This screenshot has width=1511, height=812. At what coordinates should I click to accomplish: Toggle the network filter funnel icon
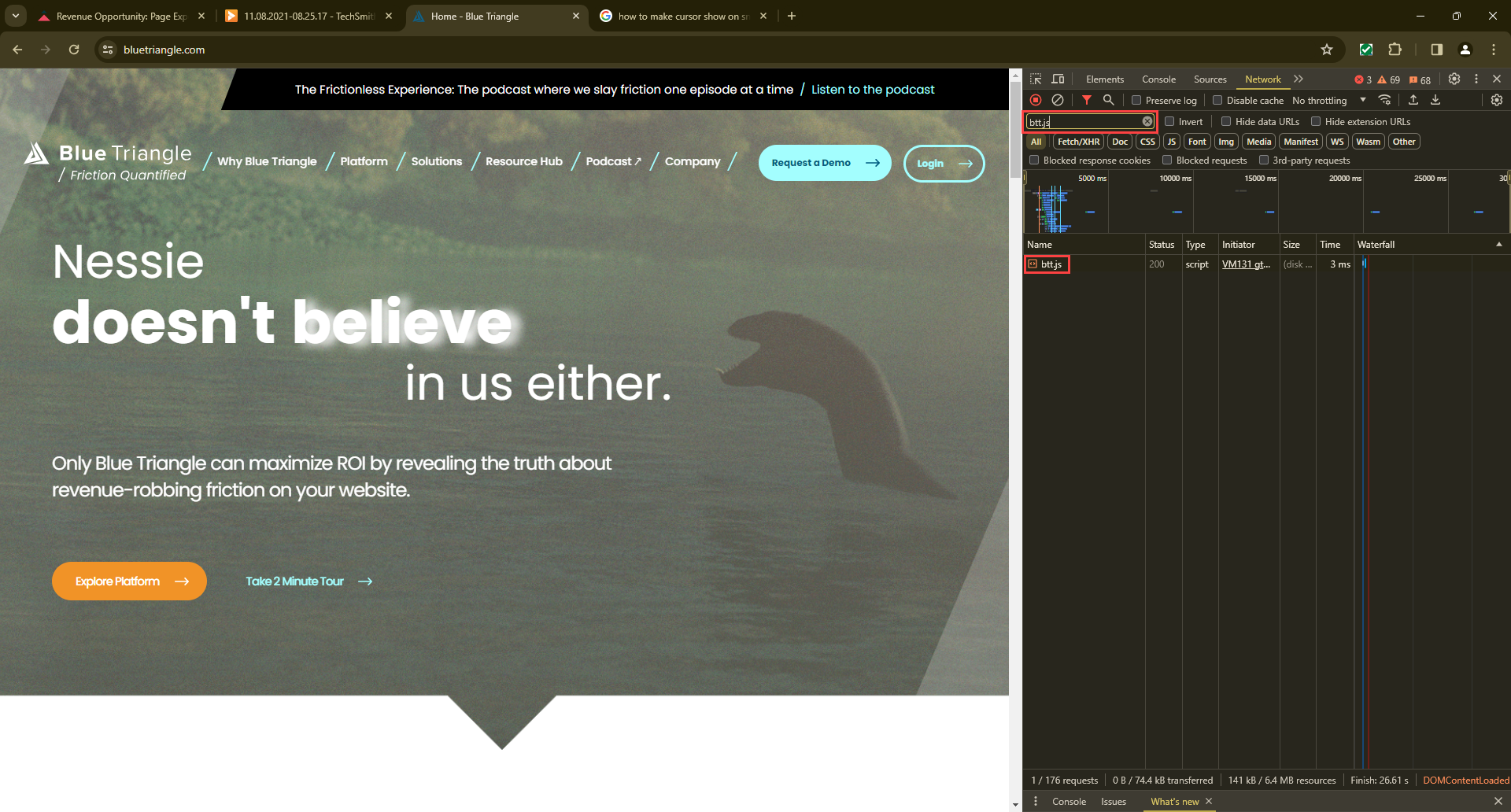point(1087,100)
